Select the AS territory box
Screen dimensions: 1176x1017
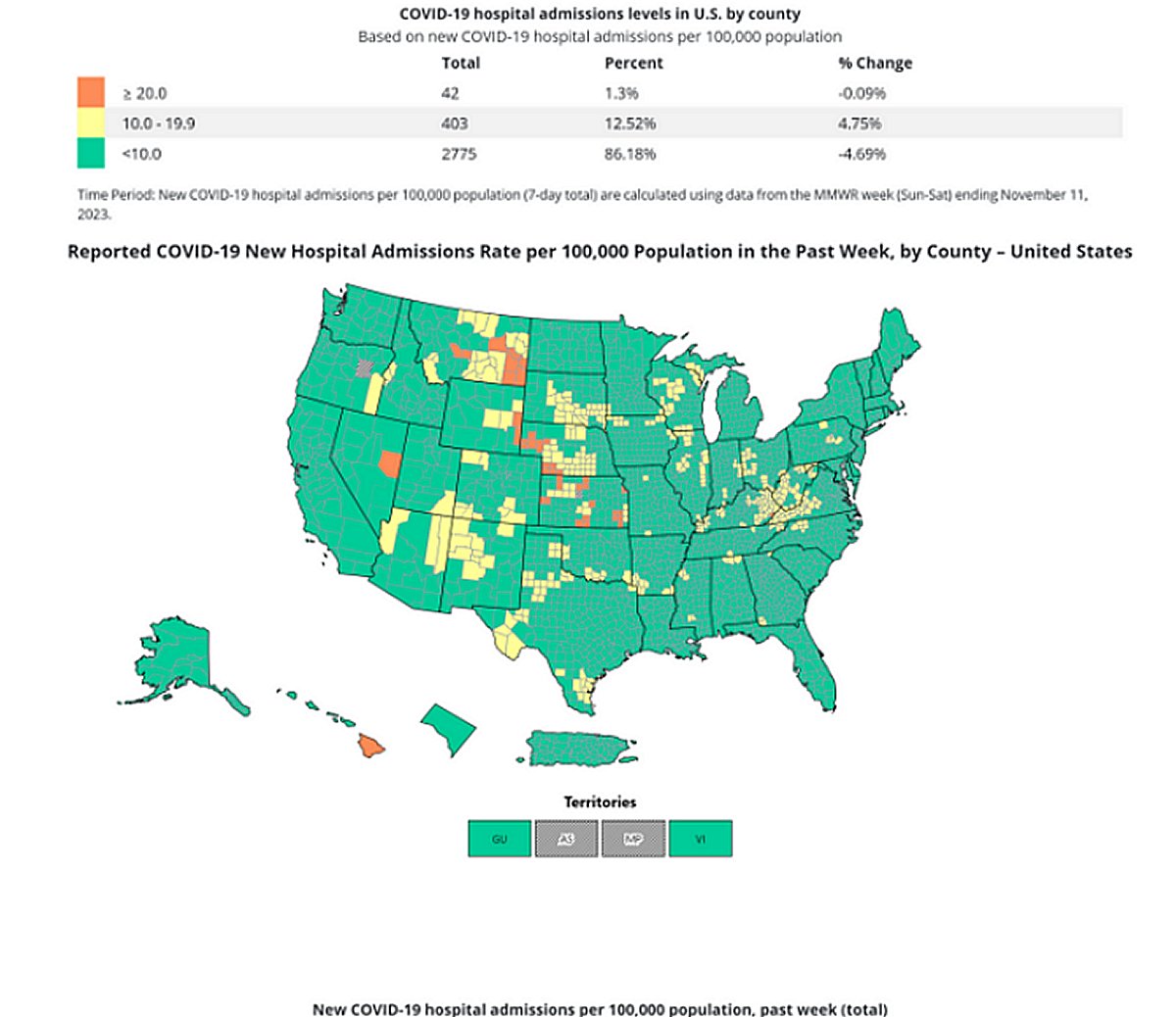point(566,839)
